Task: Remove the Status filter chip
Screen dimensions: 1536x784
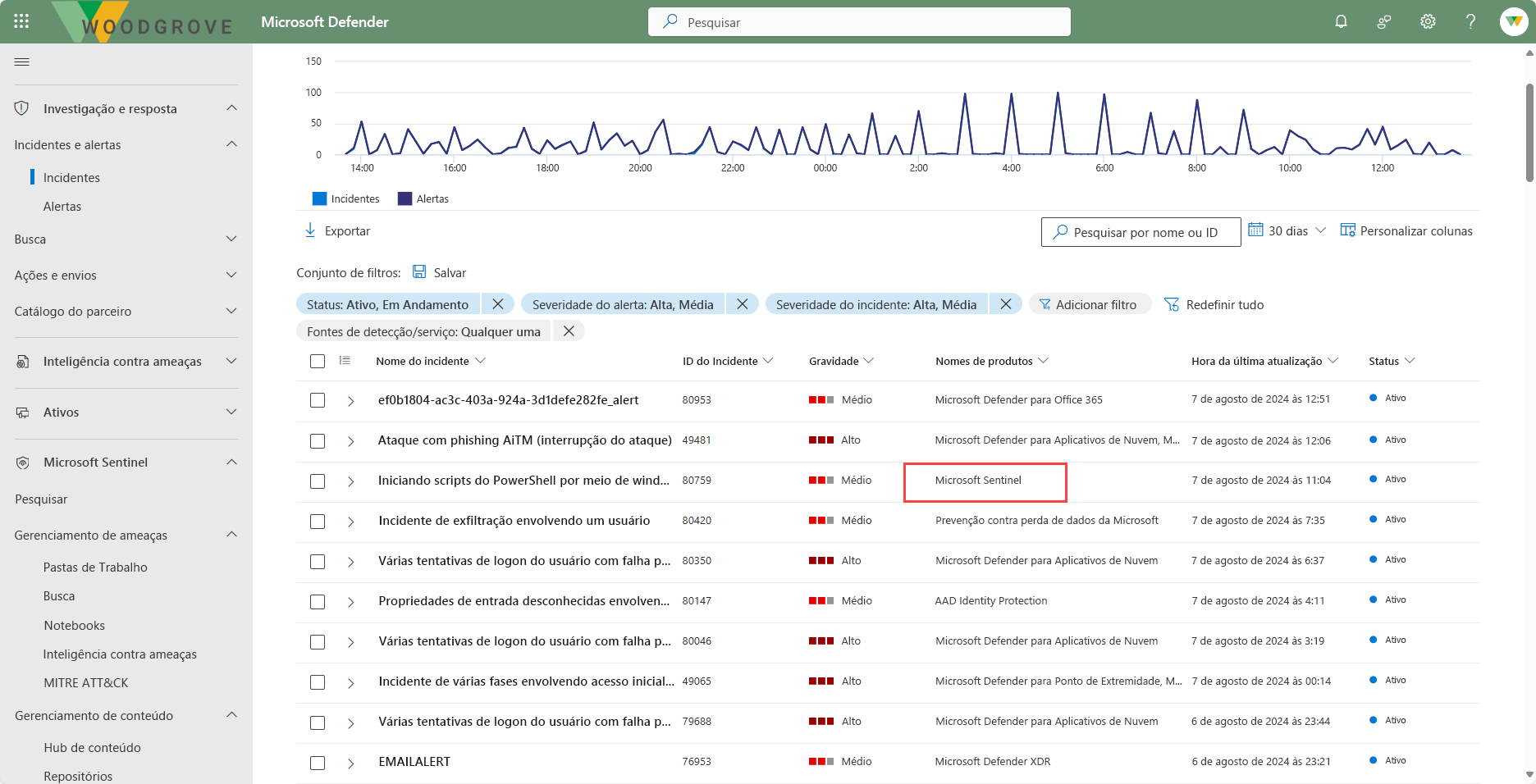Action: click(498, 304)
